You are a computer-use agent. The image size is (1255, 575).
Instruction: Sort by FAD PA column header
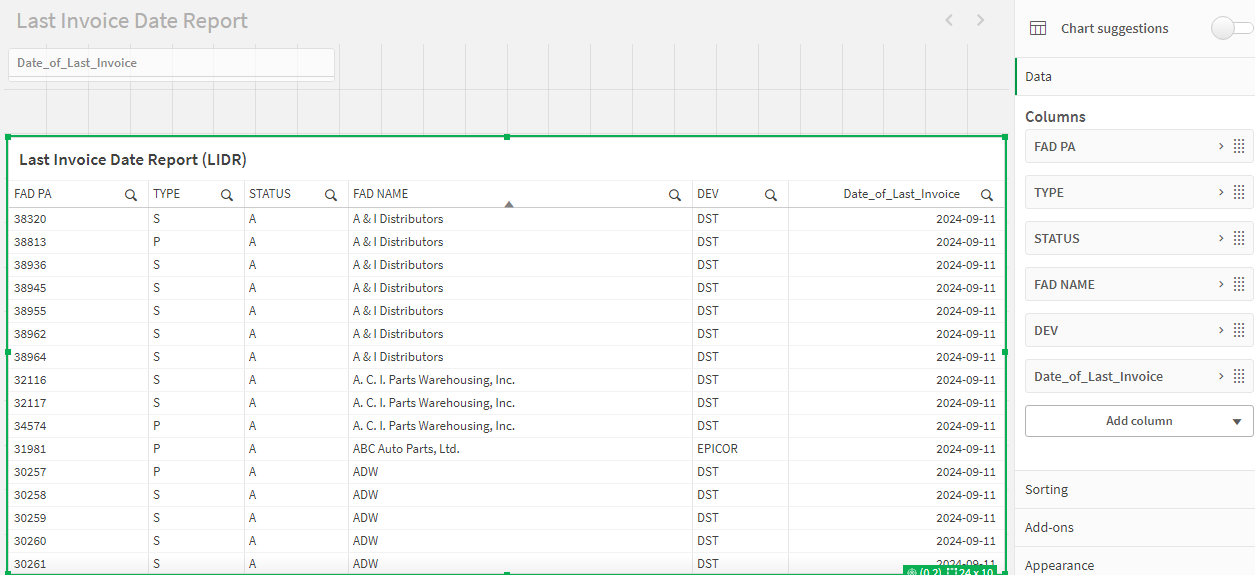point(33,194)
